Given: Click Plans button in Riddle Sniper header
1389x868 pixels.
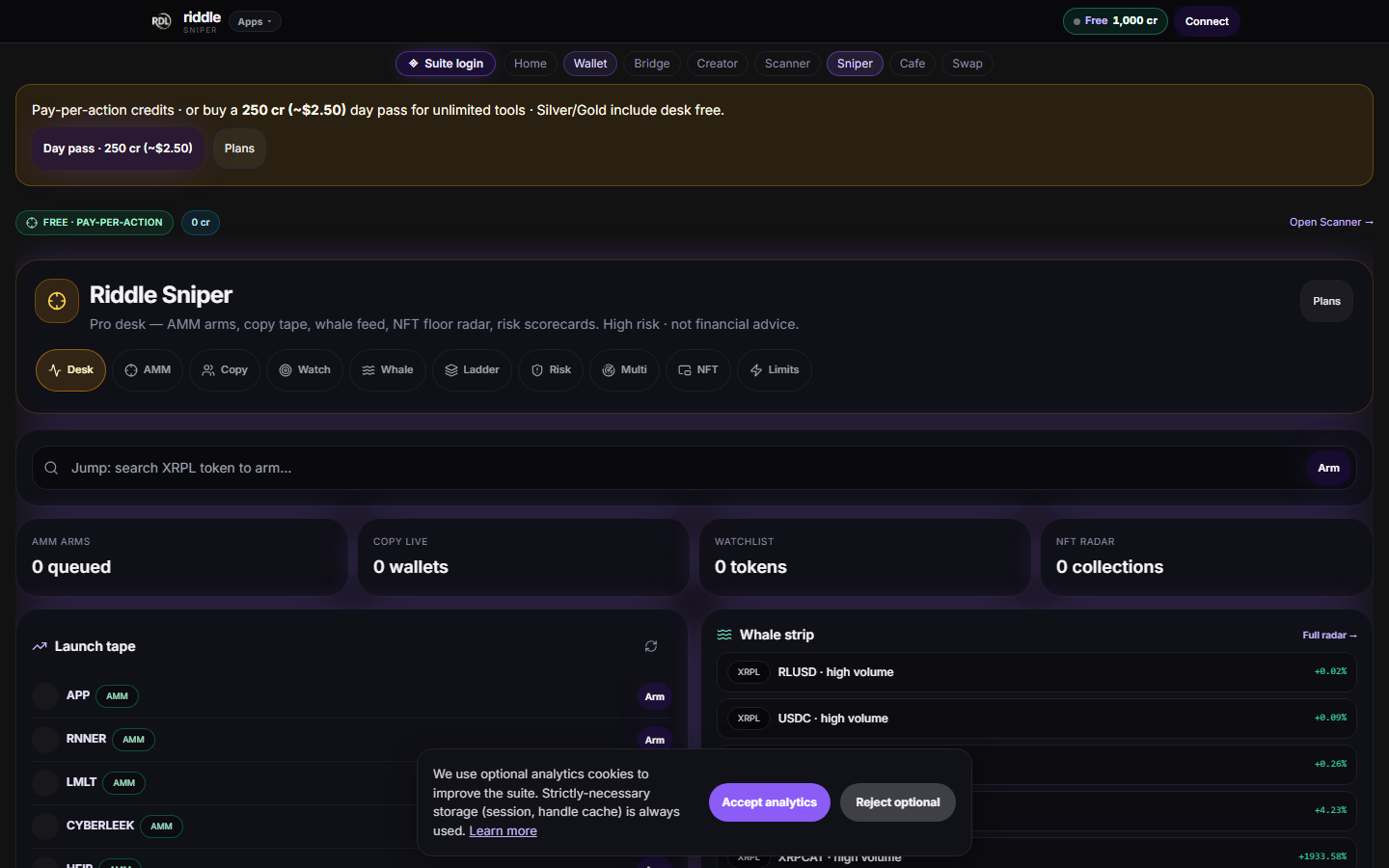Looking at the screenshot, I should (1326, 301).
